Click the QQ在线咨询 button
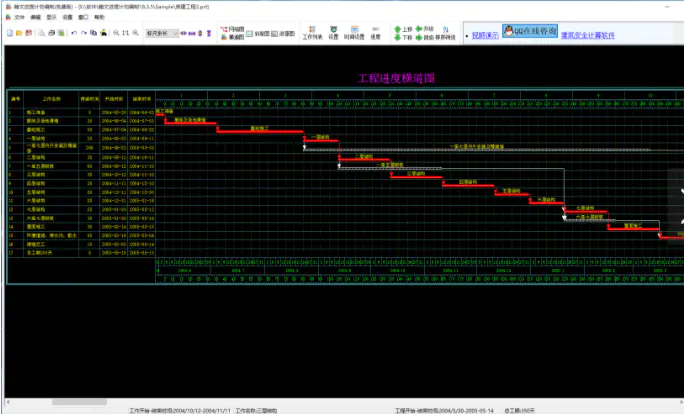Screen dimensions: 684x414 [x=530, y=31]
